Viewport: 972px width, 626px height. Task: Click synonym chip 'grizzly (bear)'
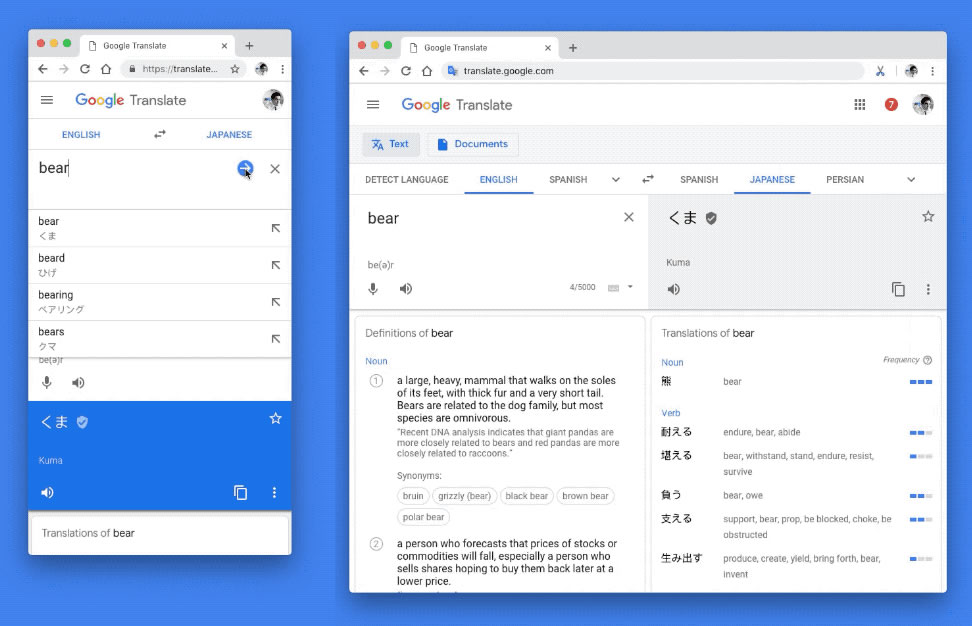tap(464, 496)
